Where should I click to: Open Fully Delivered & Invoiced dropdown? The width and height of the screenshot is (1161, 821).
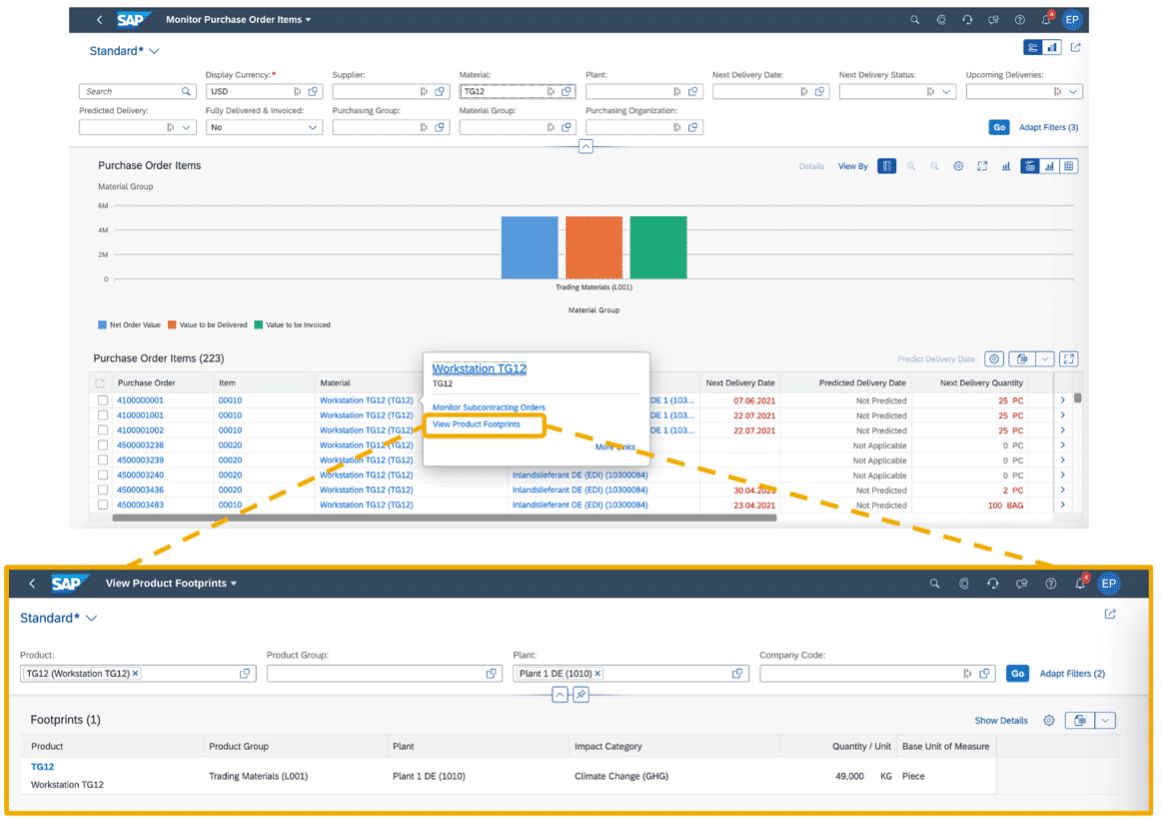tap(264, 128)
